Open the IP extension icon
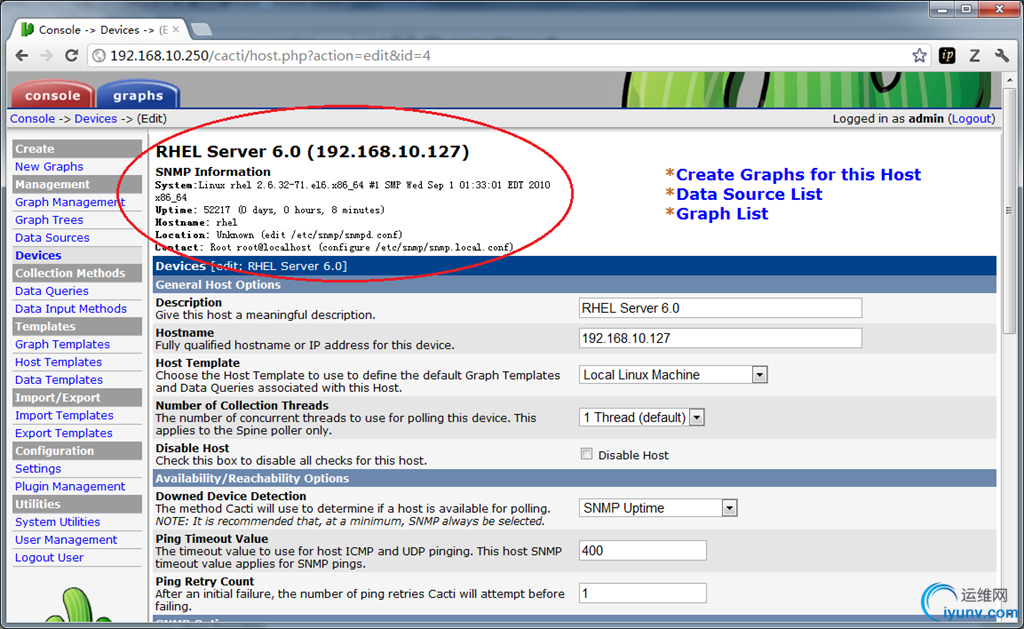1024x629 pixels. (947, 56)
